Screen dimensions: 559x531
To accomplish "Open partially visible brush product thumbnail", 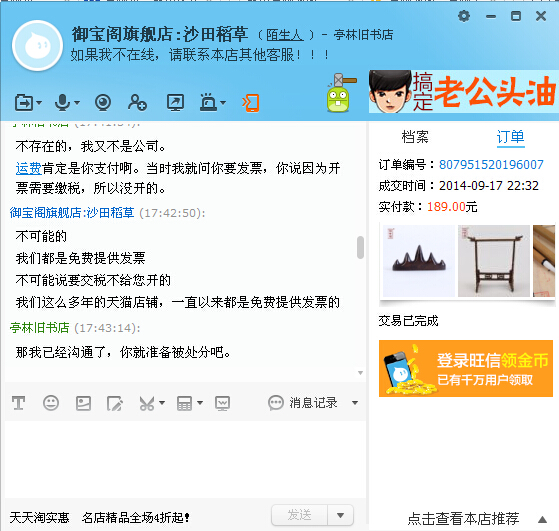I will click(544, 261).
